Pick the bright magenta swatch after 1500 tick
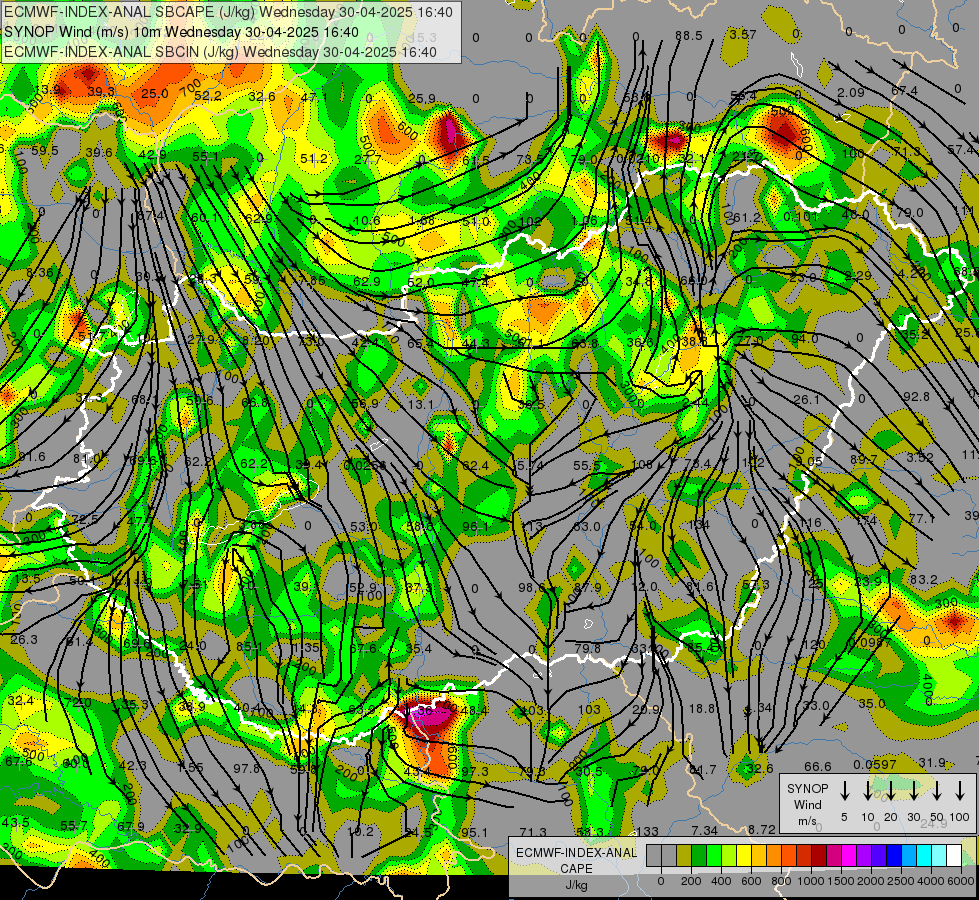This screenshot has width=979, height=900. (x=850, y=855)
